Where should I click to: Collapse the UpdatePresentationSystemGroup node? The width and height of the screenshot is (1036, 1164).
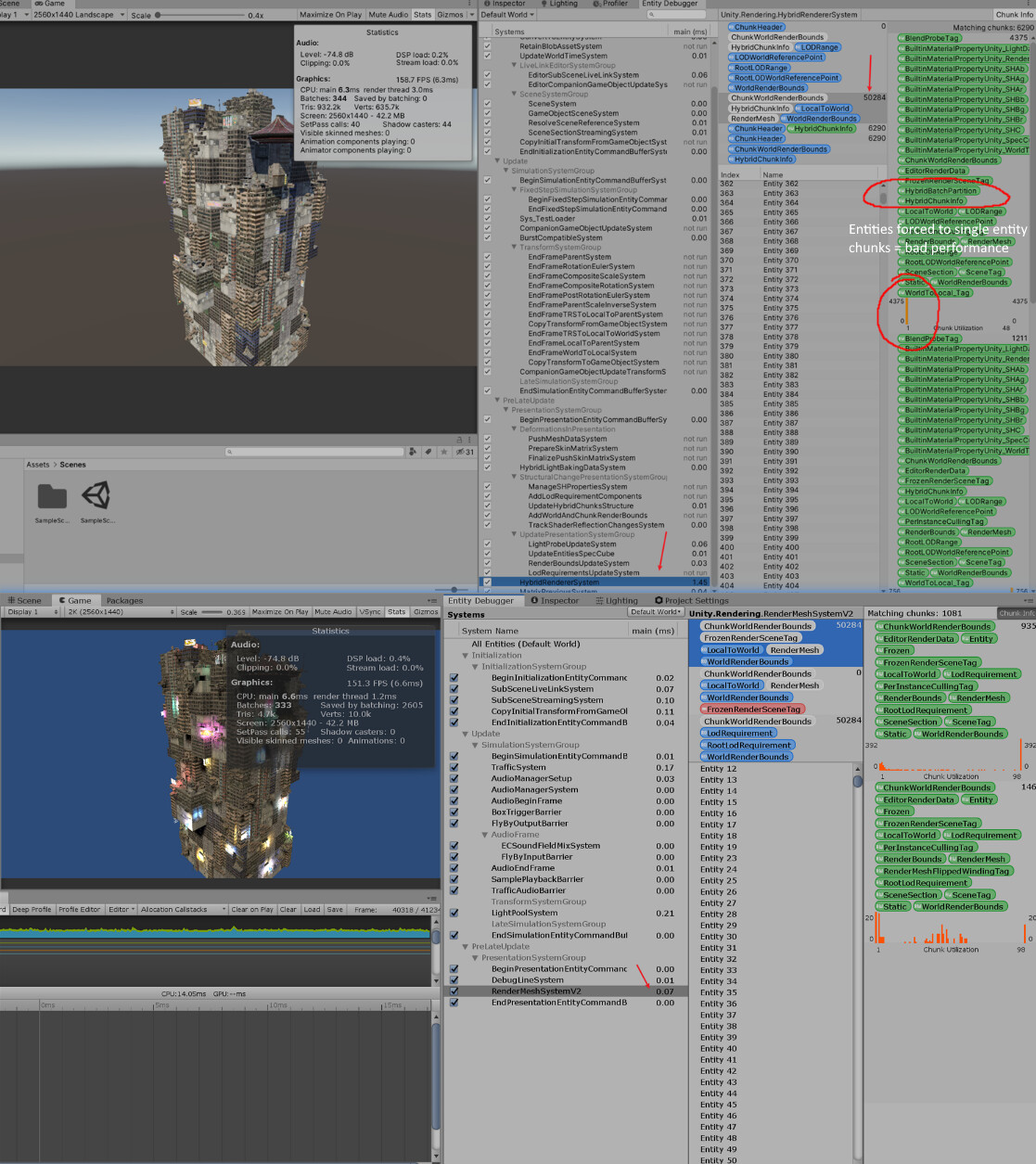pos(514,535)
